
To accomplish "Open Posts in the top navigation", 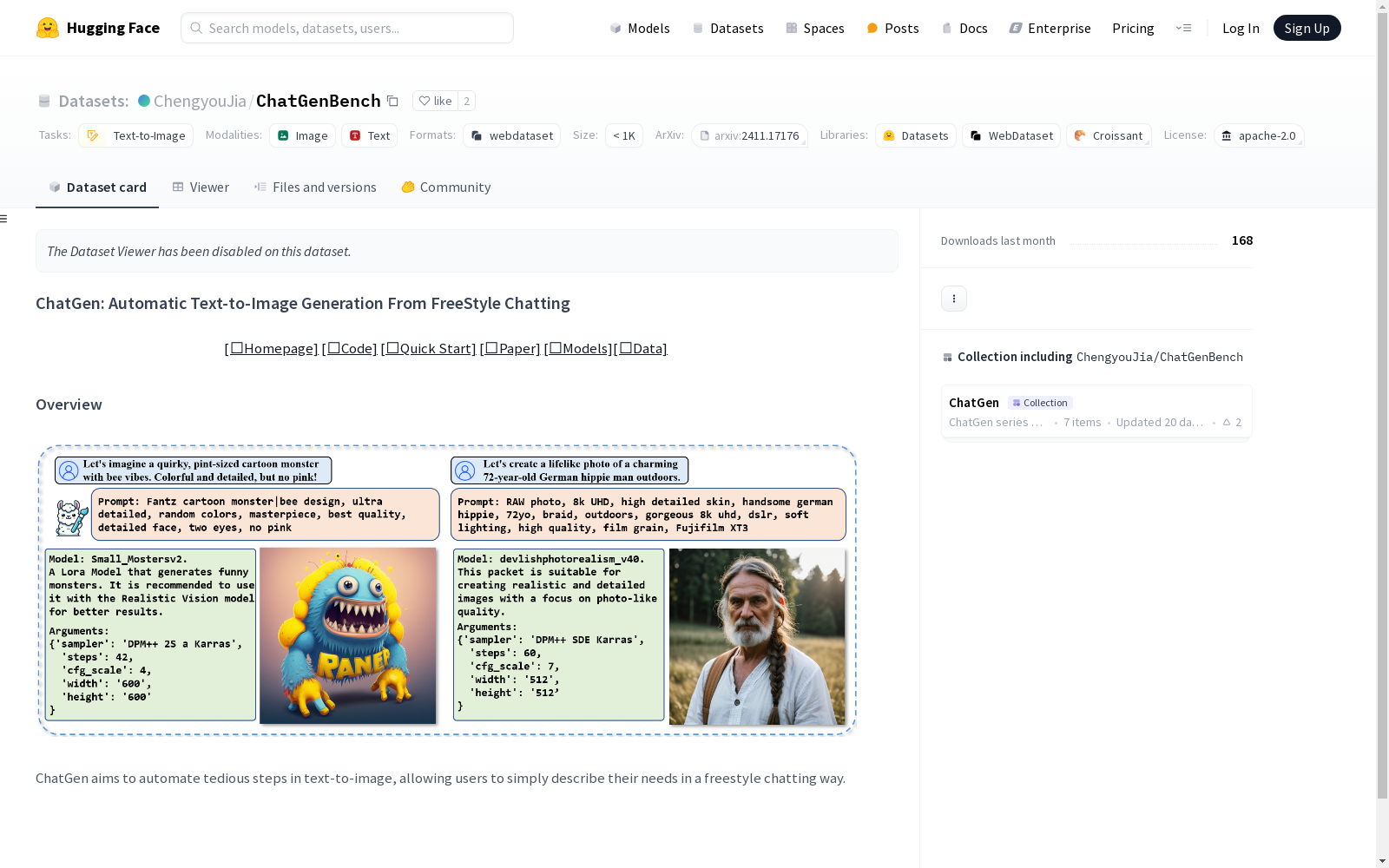I will coord(892,28).
